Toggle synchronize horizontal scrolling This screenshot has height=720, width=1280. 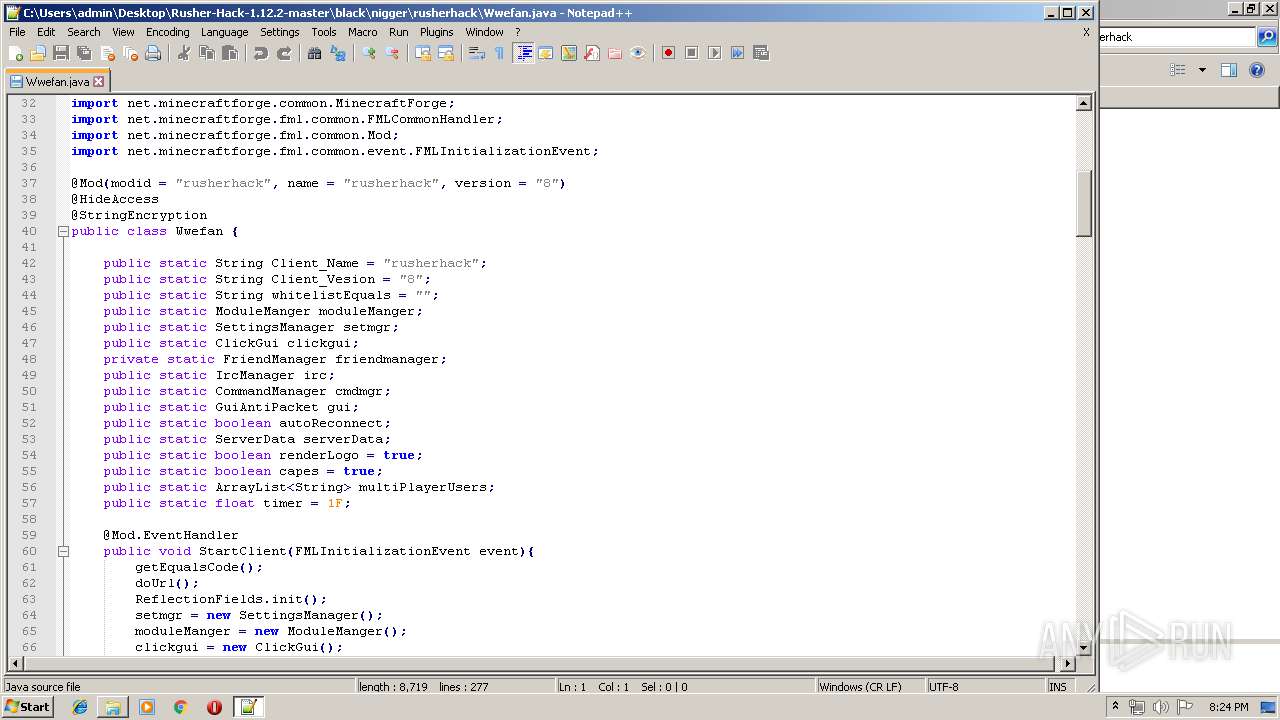coord(446,53)
